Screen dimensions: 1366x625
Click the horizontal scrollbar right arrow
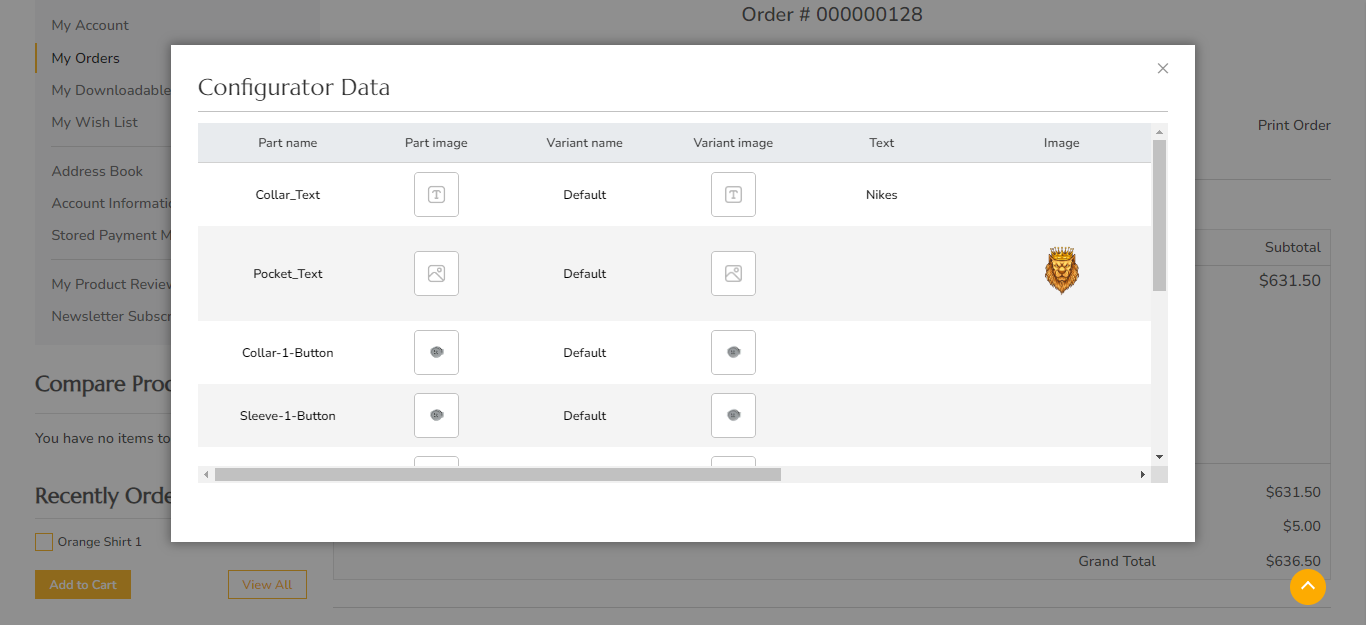(x=1143, y=474)
